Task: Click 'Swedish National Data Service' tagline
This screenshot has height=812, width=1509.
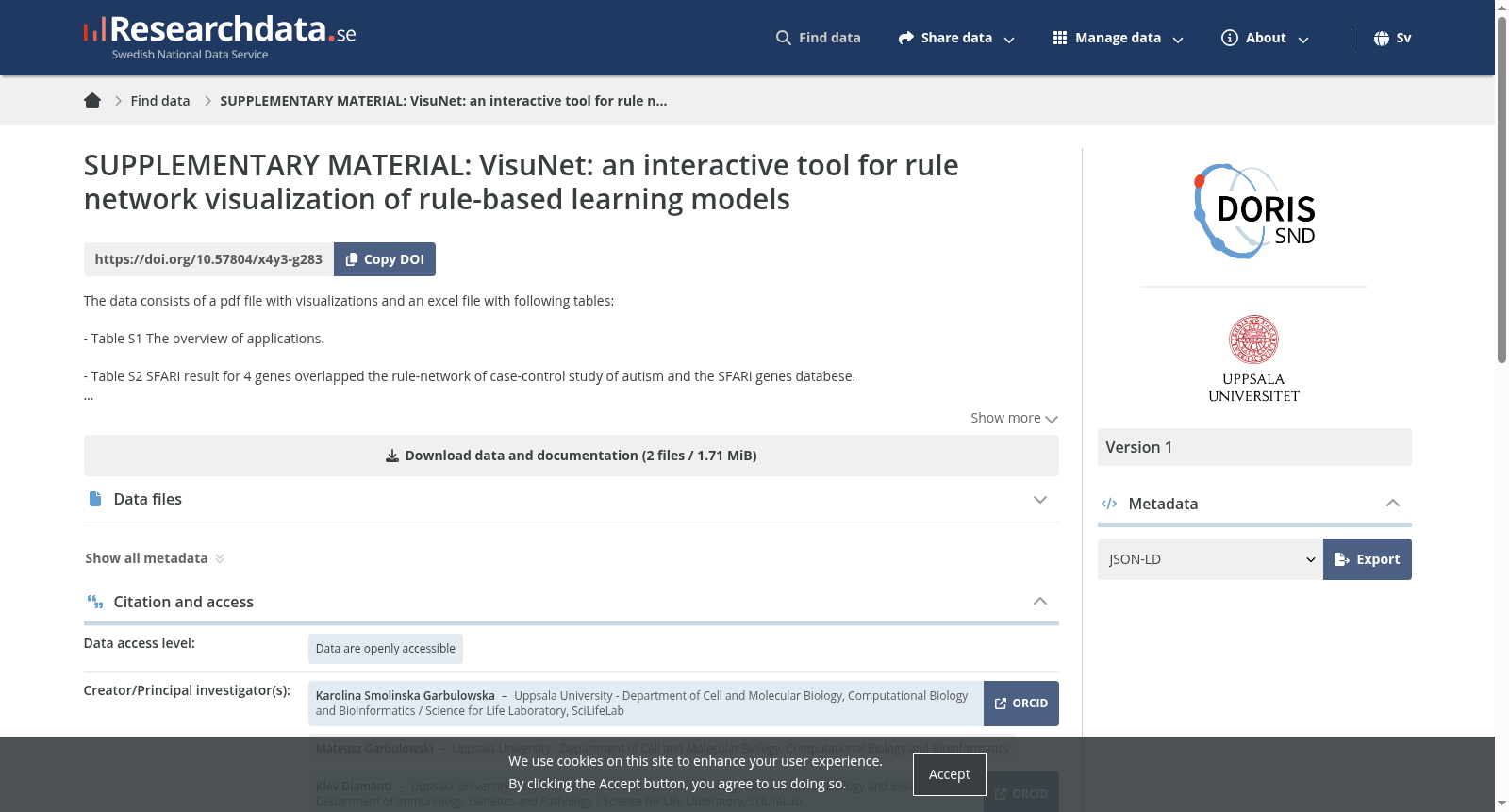Action: pyautogui.click(x=190, y=55)
